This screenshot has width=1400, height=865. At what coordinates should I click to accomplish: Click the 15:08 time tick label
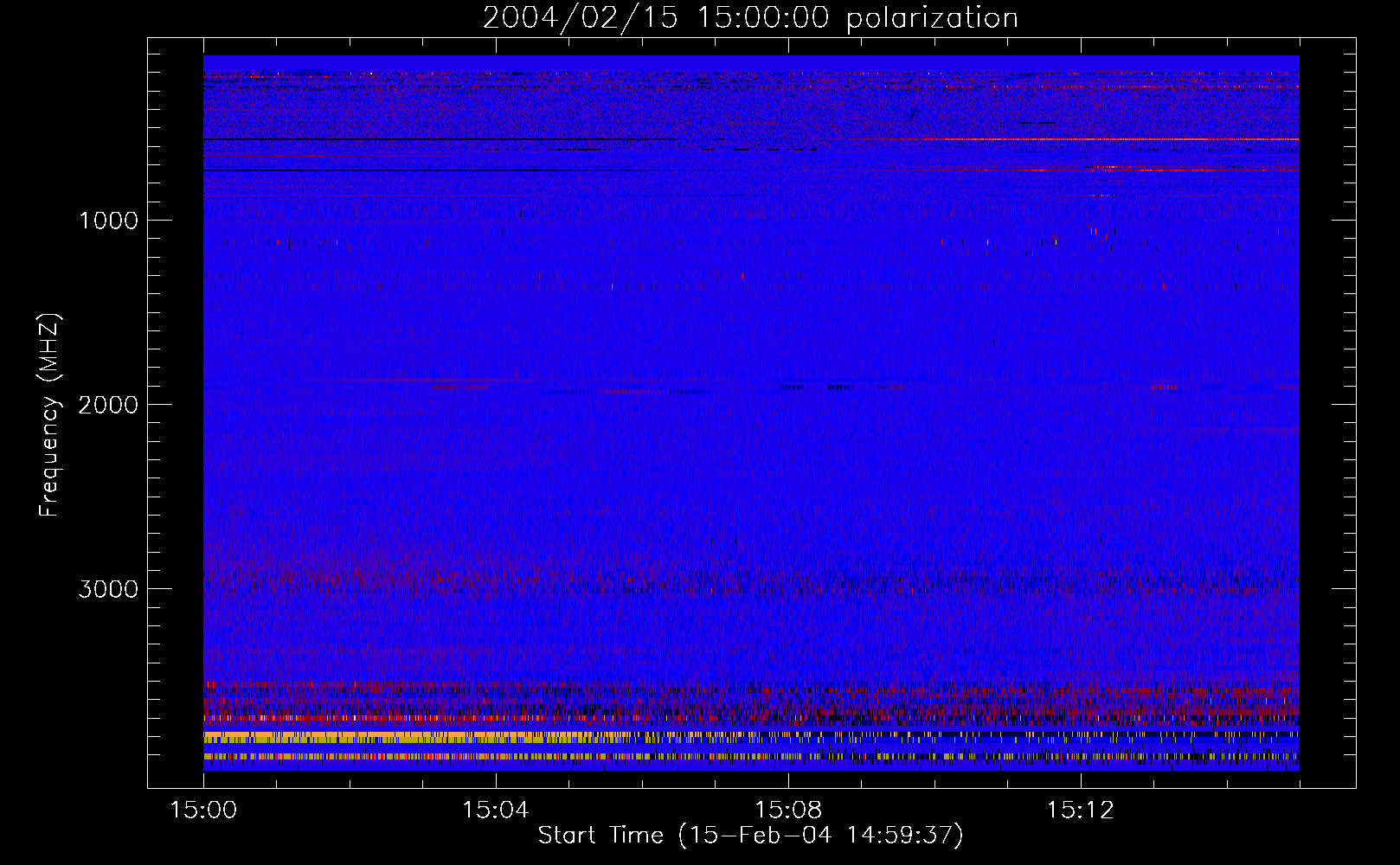(x=787, y=810)
